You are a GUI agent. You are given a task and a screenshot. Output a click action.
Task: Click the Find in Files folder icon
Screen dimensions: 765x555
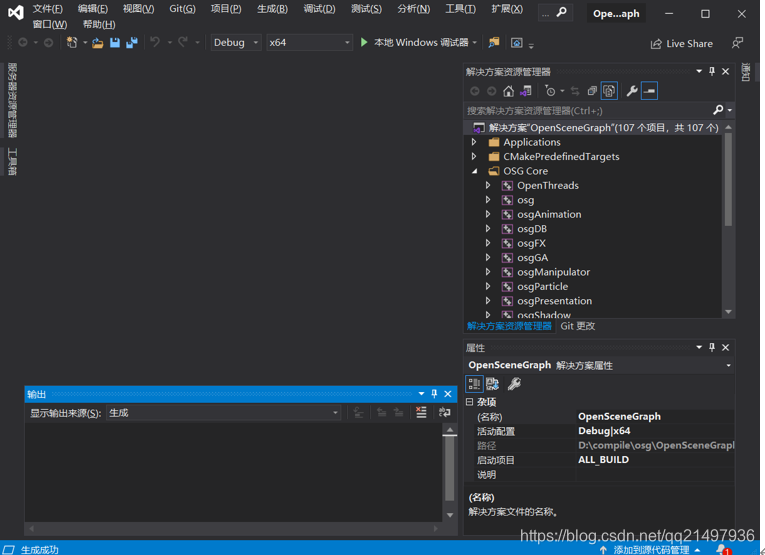[x=494, y=43]
